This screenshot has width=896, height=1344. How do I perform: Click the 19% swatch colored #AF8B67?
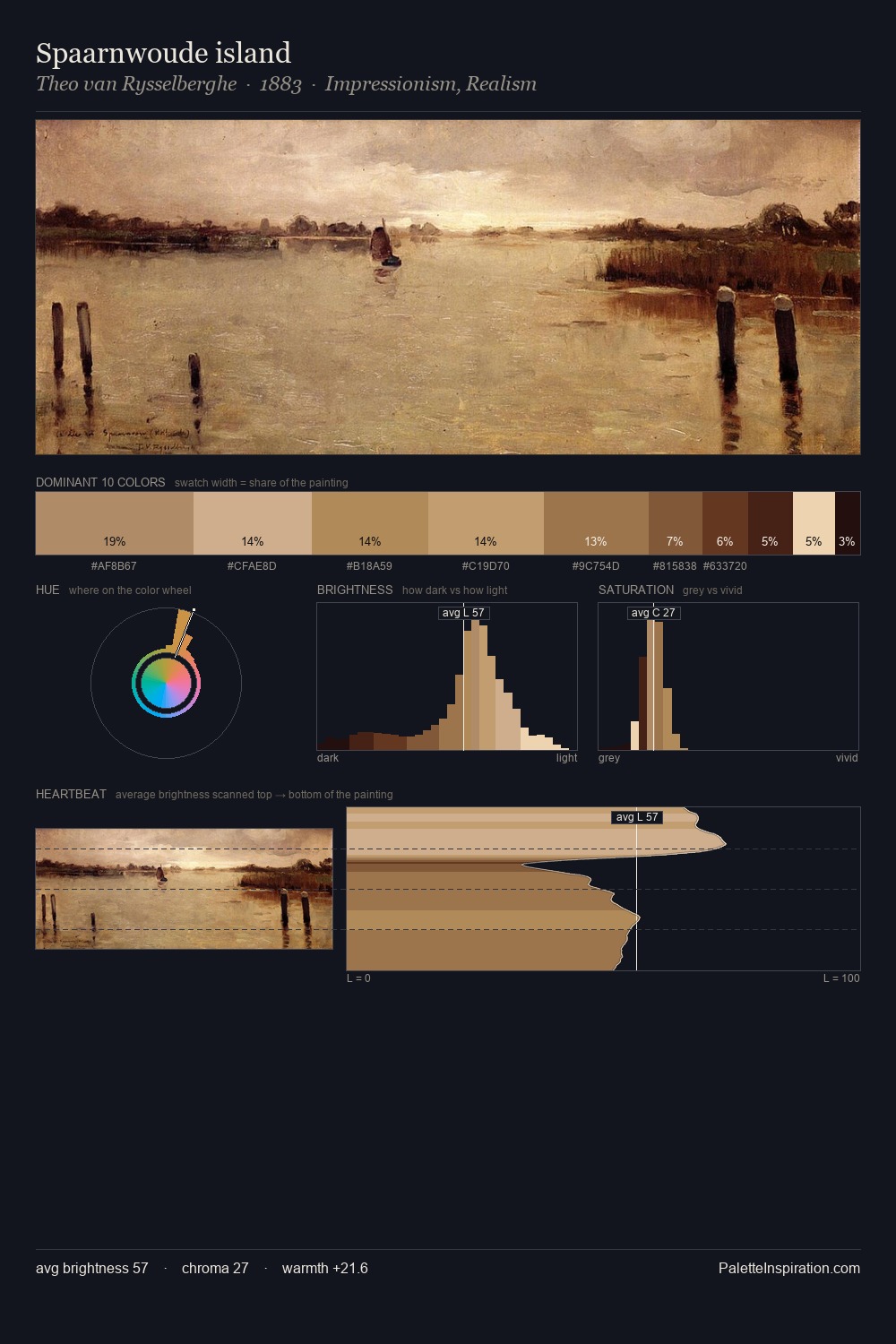click(x=115, y=523)
